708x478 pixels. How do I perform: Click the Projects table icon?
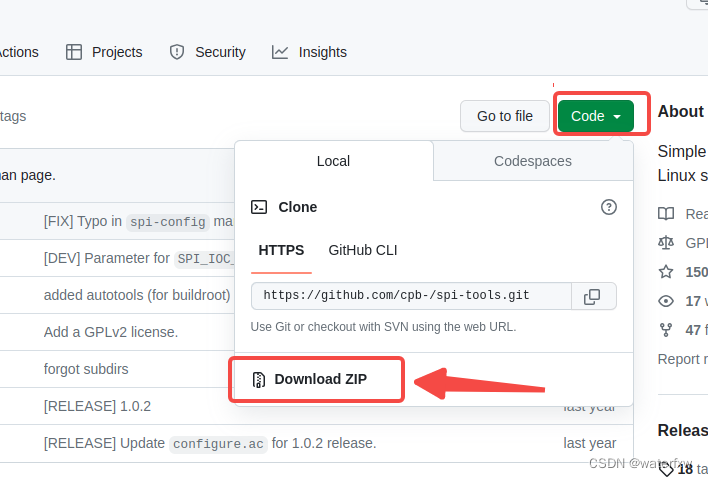pos(74,52)
